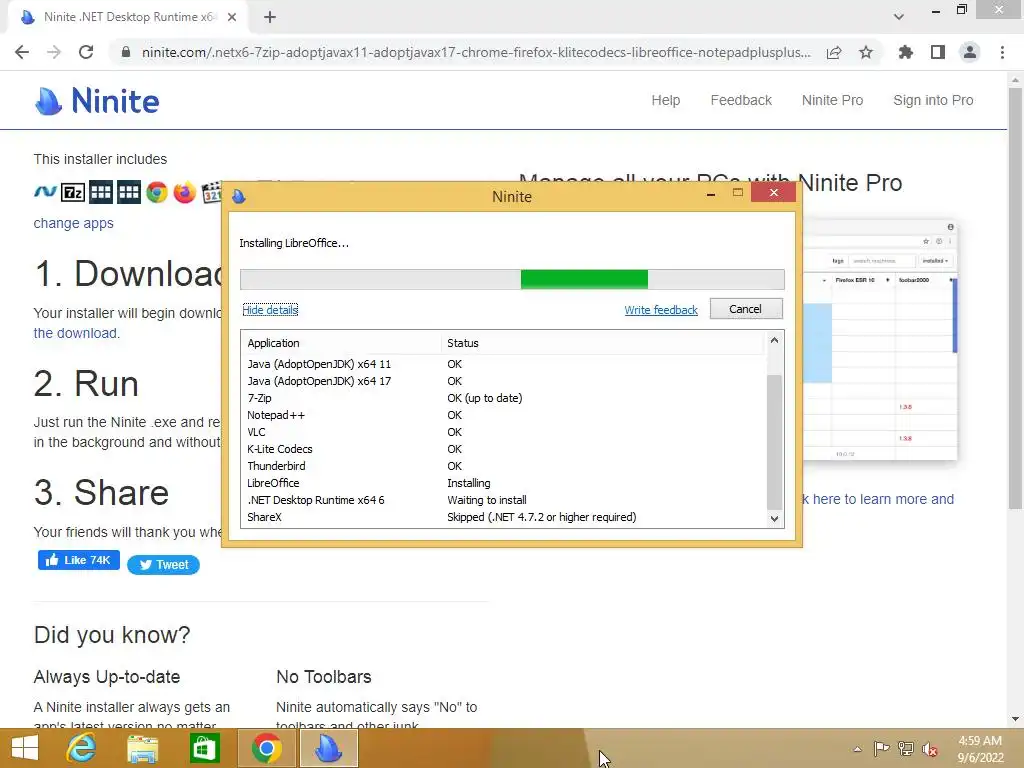Image resolution: width=1024 pixels, height=768 pixels.
Task: Click the installer list scrollbar thumb
Action: [775, 441]
